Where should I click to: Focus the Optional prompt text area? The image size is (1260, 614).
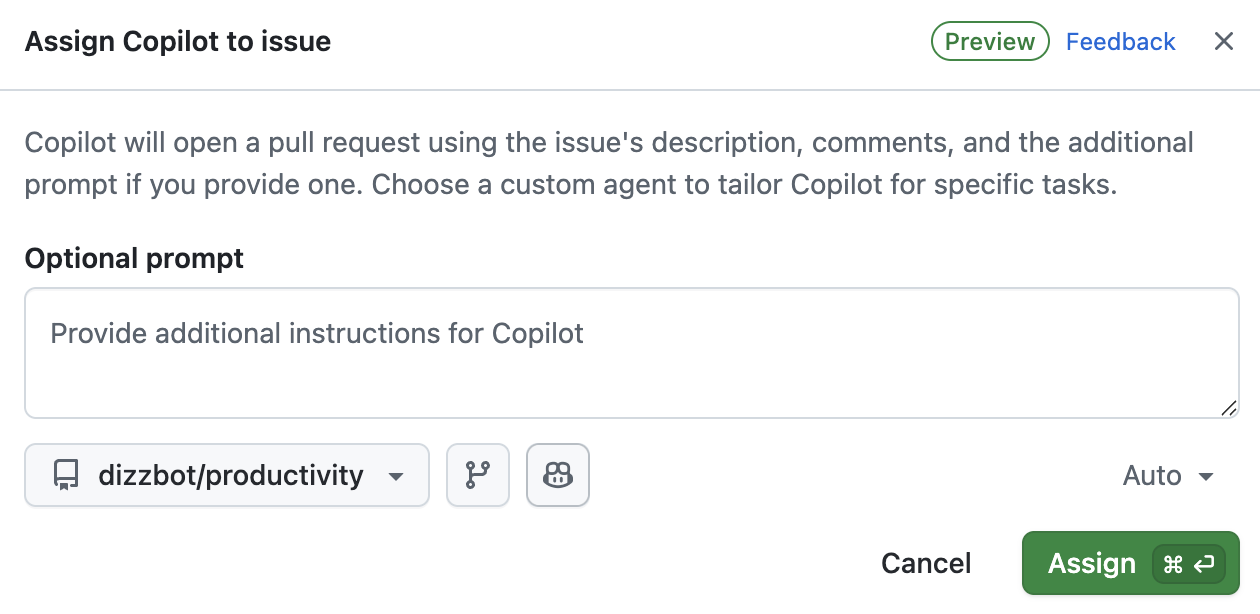pyautogui.click(x=630, y=352)
